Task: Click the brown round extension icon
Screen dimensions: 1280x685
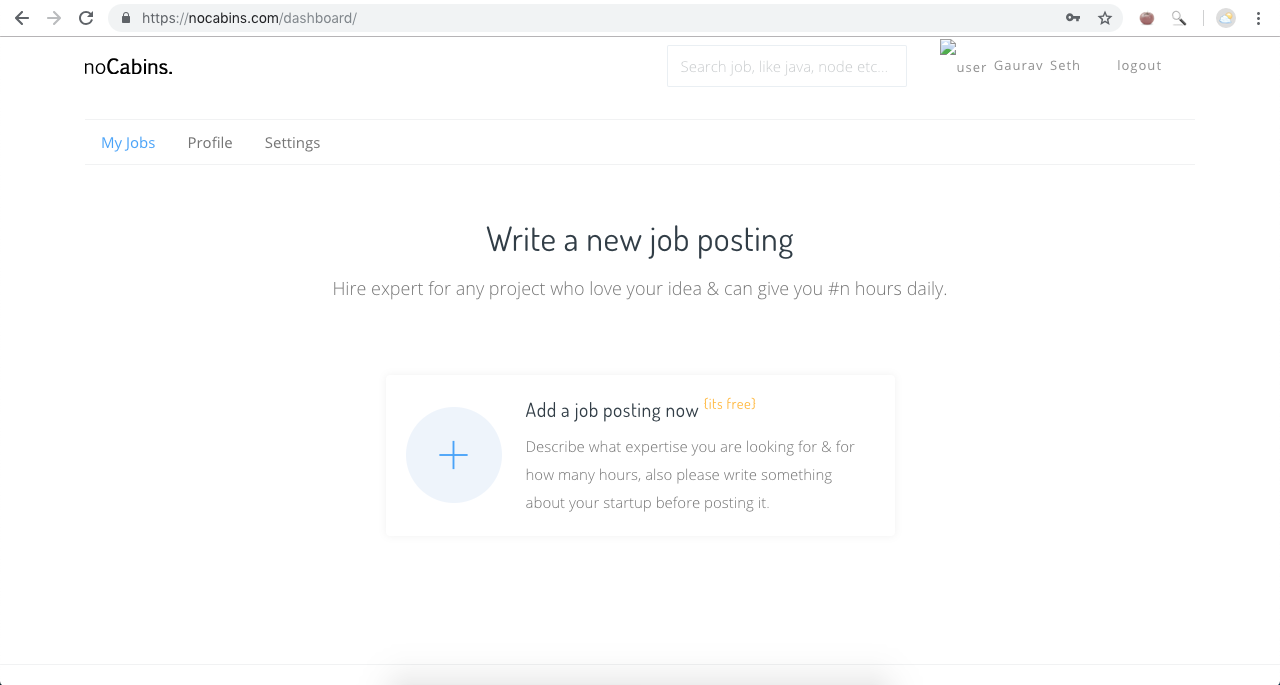Action: tap(1147, 18)
